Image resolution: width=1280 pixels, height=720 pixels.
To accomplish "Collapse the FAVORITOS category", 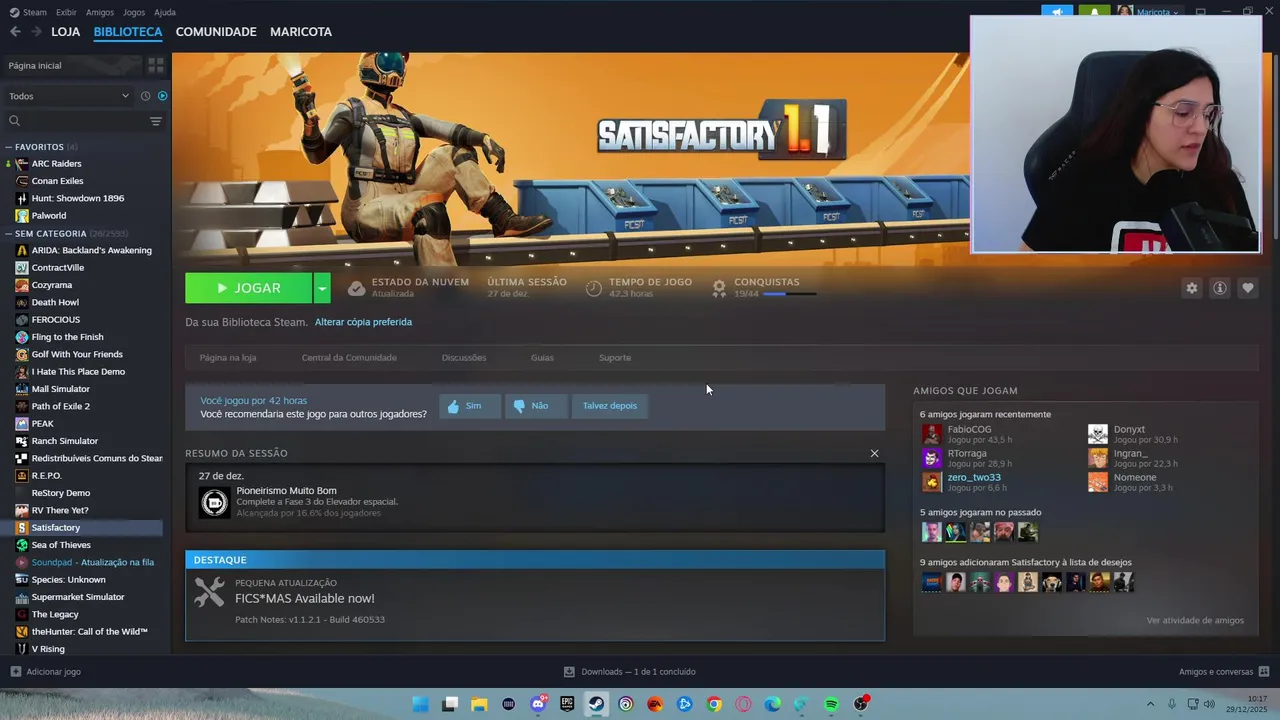I will (x=9, y=147).
